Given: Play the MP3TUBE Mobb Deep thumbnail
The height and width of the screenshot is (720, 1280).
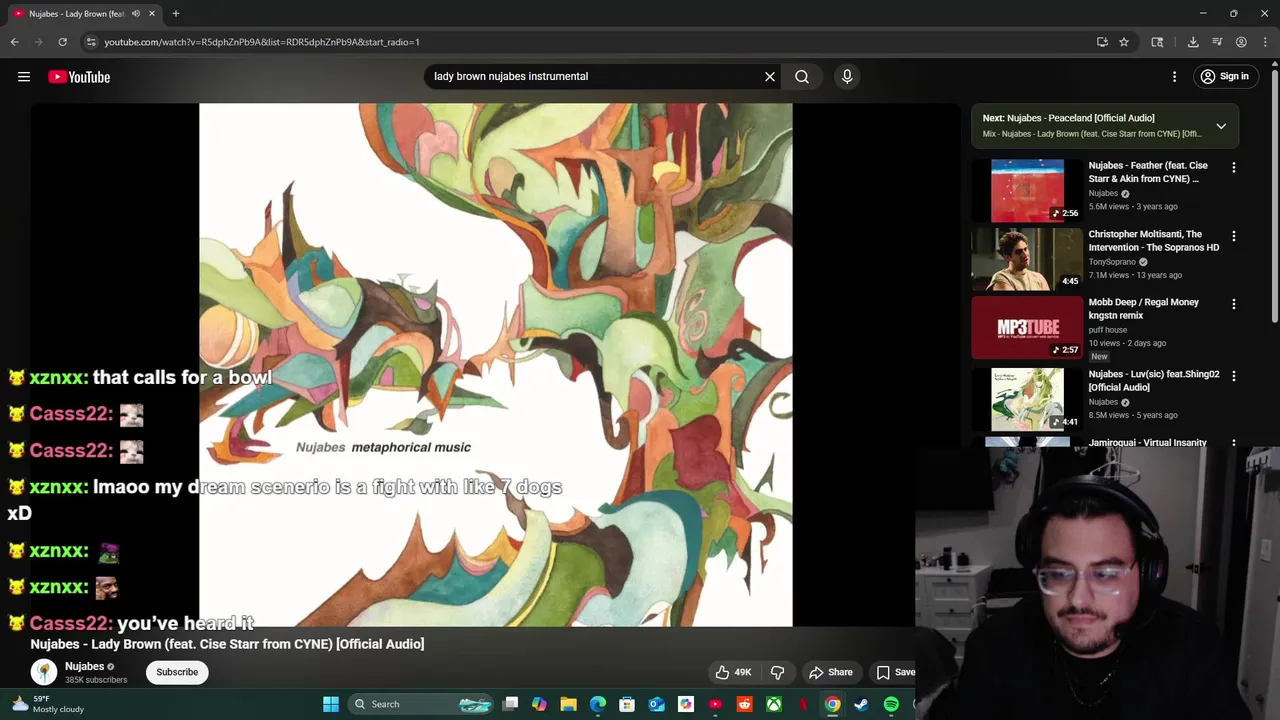Looking at the screenshot, I should pos(1027,327).
